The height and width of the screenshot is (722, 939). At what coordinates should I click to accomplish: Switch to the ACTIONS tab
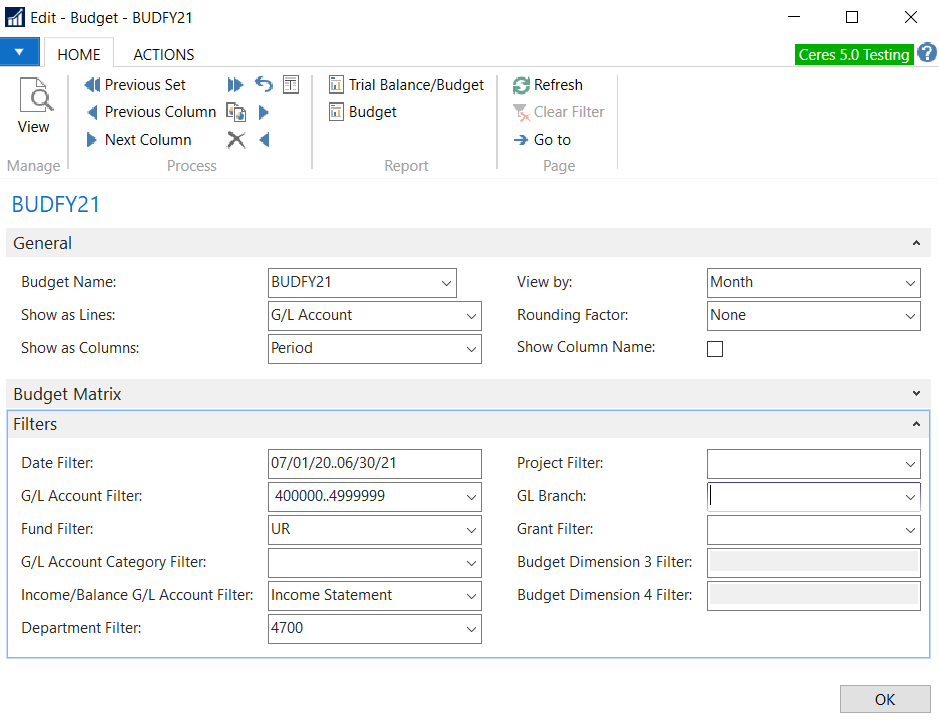164,54
